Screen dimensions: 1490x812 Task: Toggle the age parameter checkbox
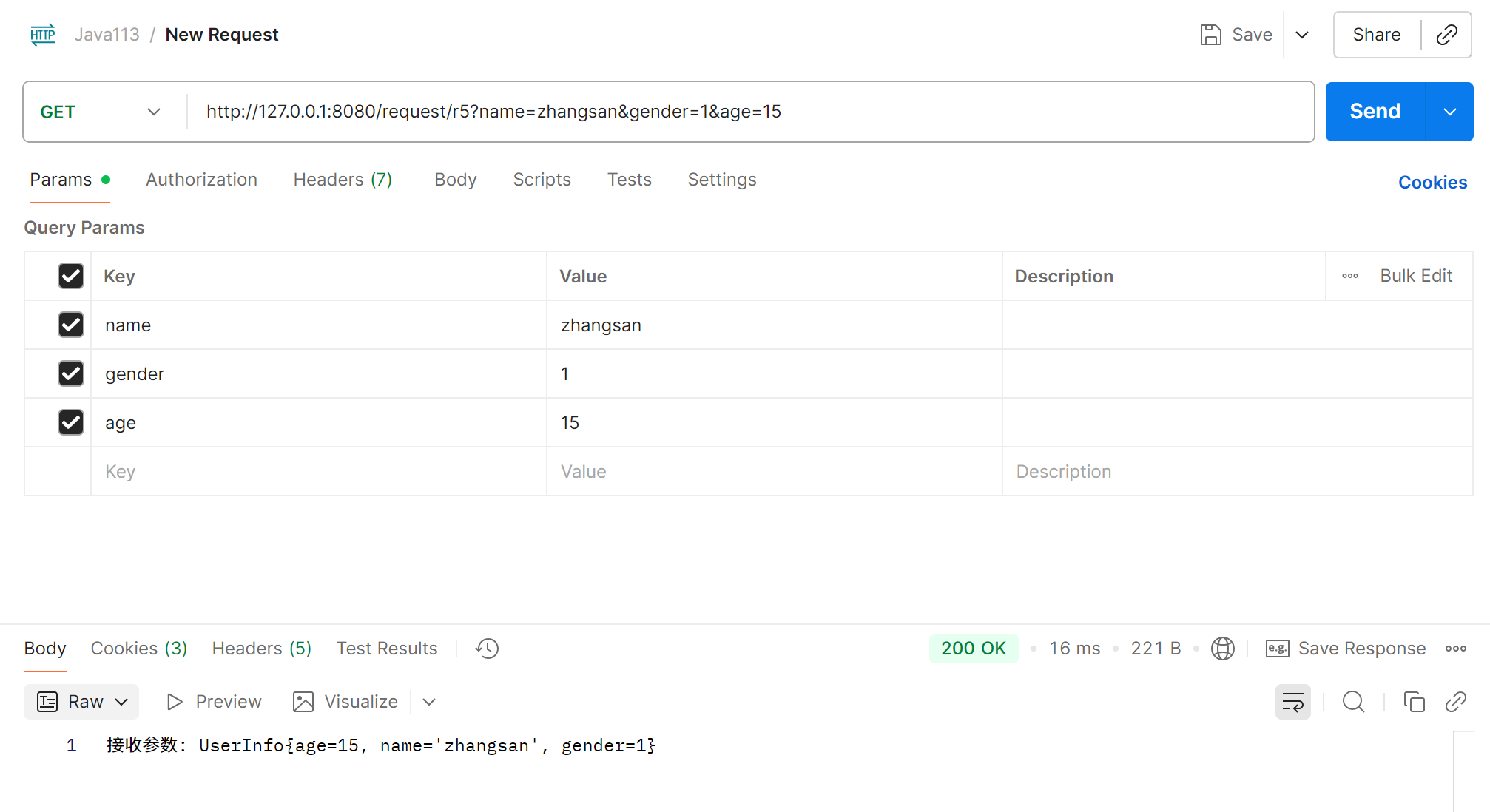[71, 422]
